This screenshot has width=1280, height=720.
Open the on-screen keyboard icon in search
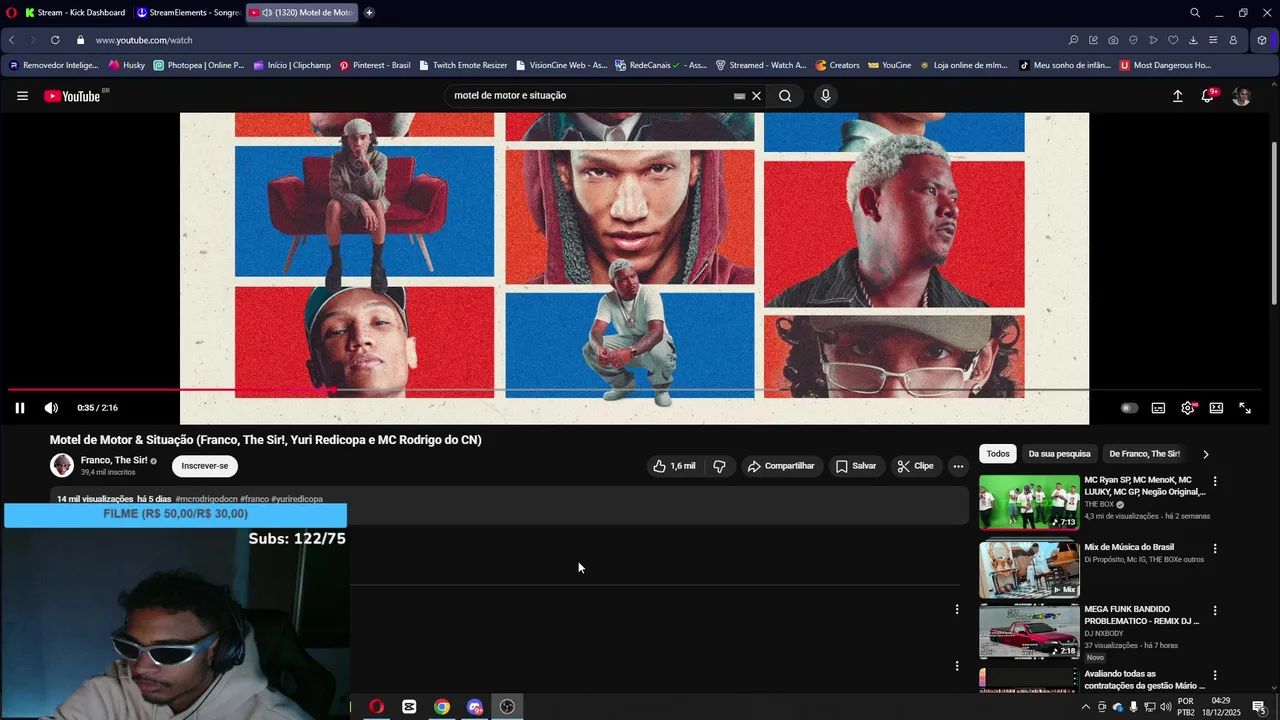coord(739,96)
